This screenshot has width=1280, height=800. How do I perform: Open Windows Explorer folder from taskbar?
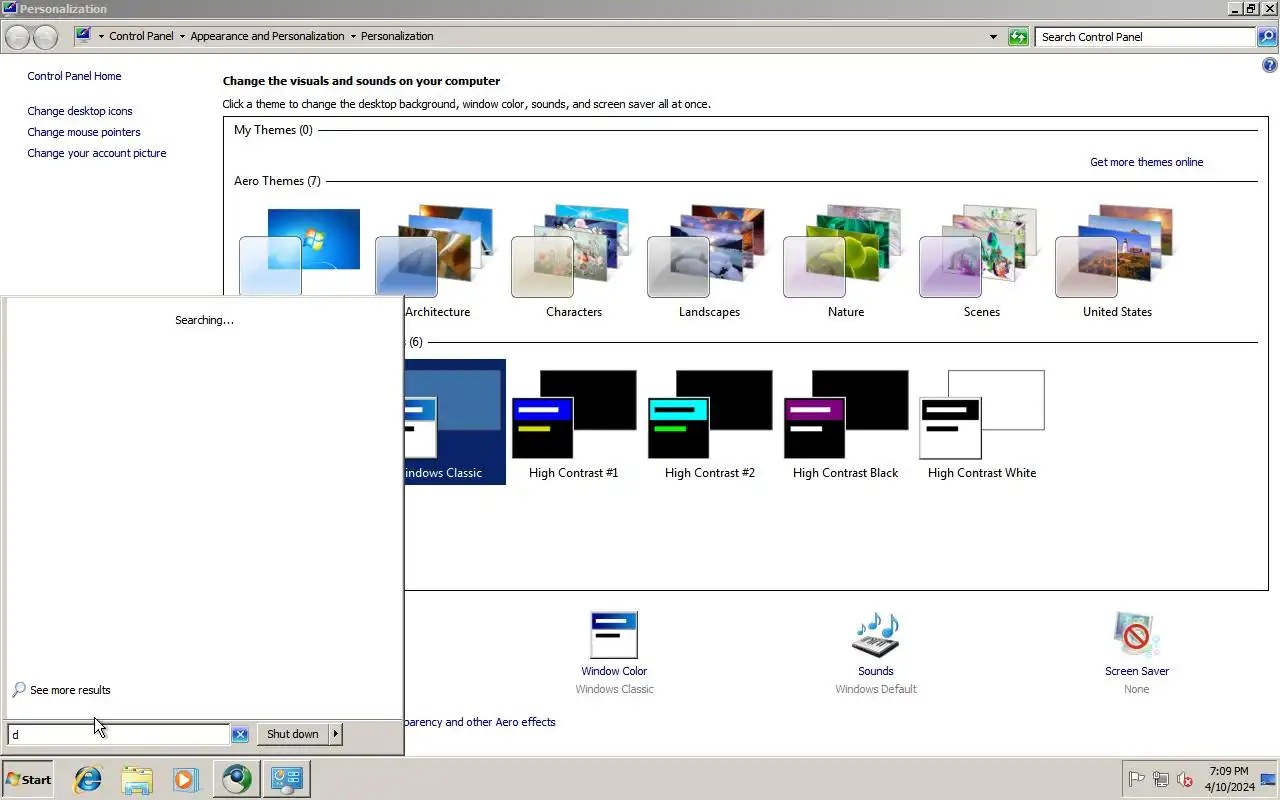click(137, 779)
